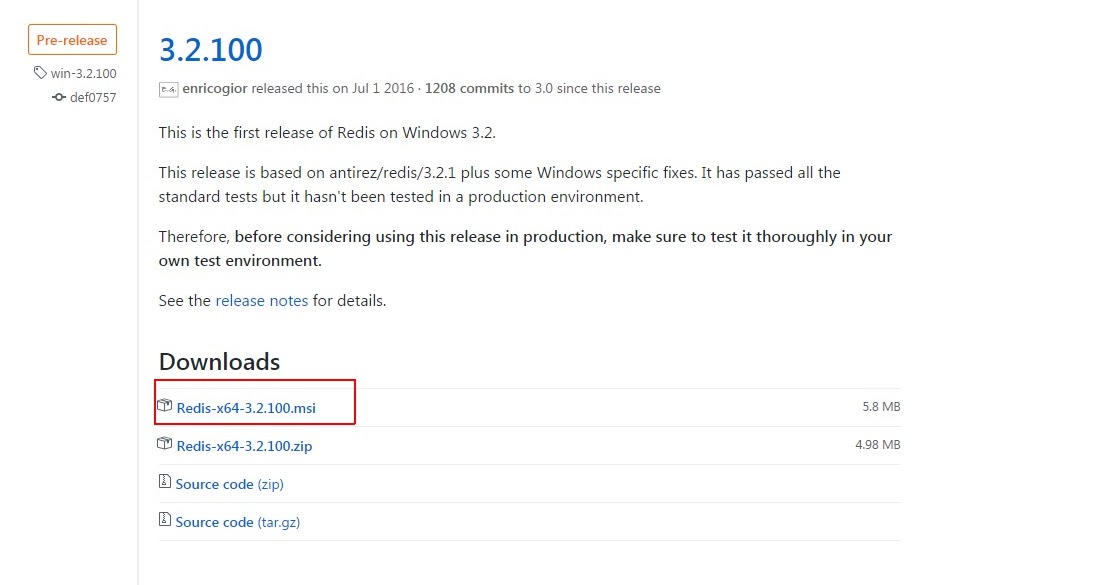
Task: Click the package icon beside Redis-x64-3.2.100.zip
Action: coord(166,444)
